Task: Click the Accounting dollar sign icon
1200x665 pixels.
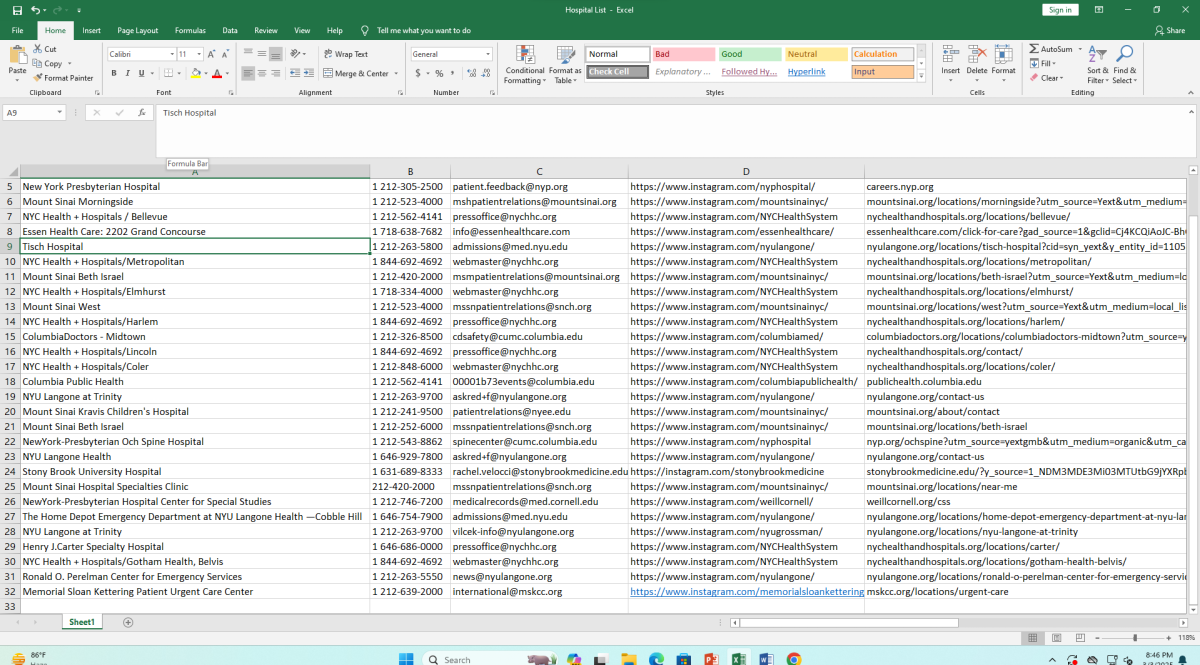Action: click(x=416, y=73)
